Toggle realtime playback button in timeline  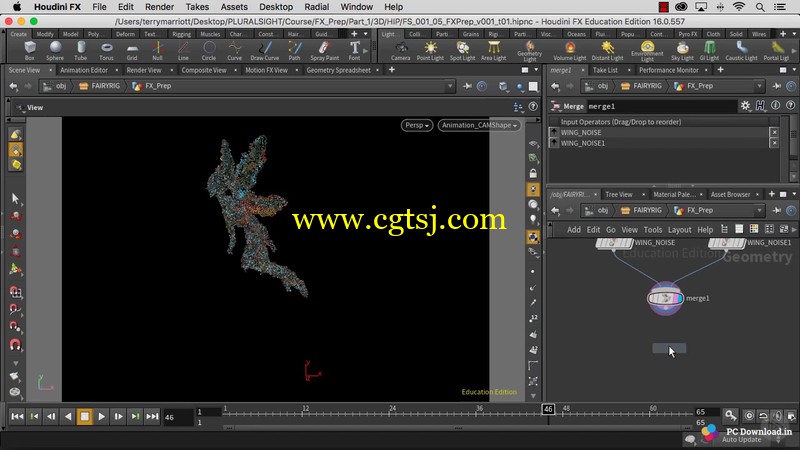[748, 416]
